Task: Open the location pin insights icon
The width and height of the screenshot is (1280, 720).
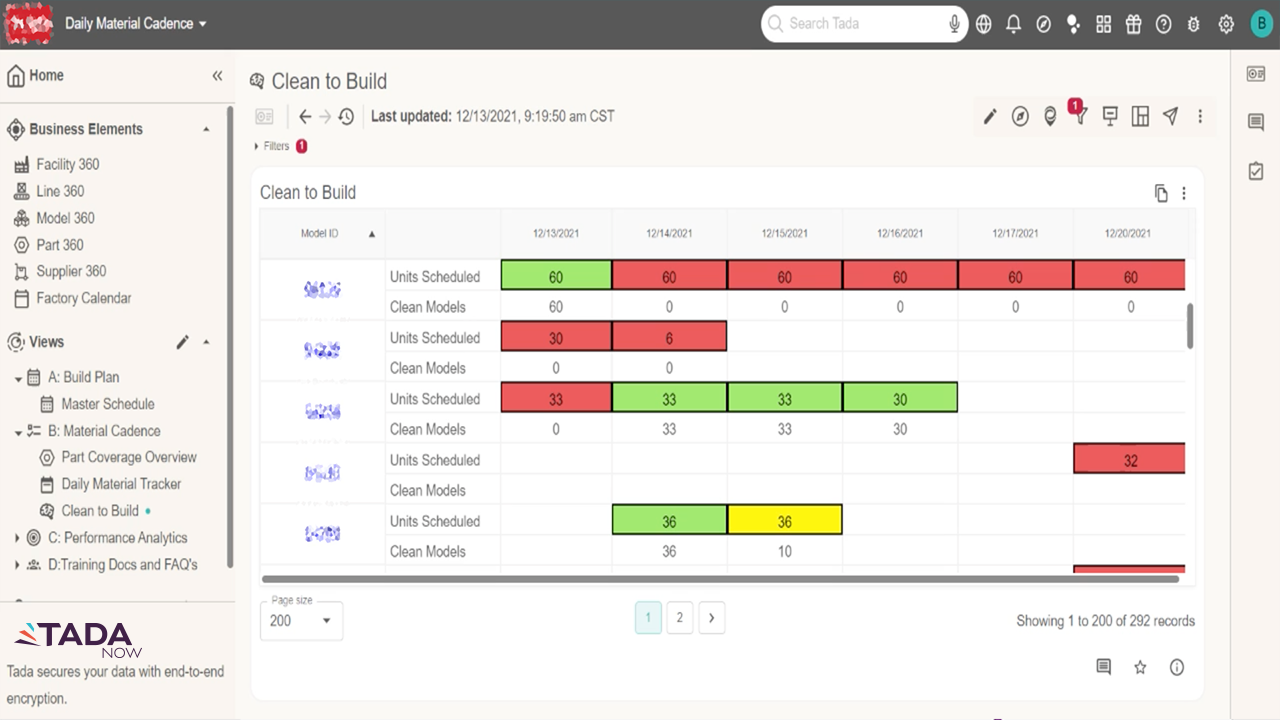Action: [x=1049, y=116]
